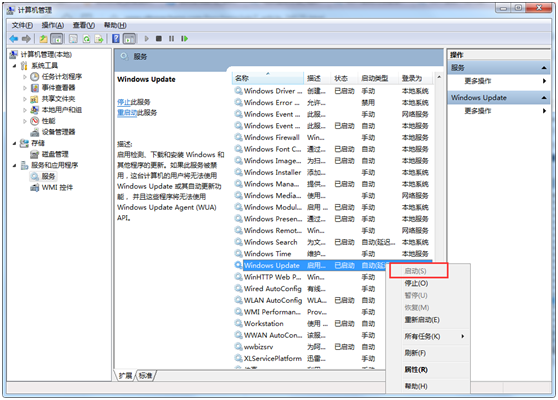Click the Back arrow toolbar icon
The image size is (558, 400).
(14, 38)
